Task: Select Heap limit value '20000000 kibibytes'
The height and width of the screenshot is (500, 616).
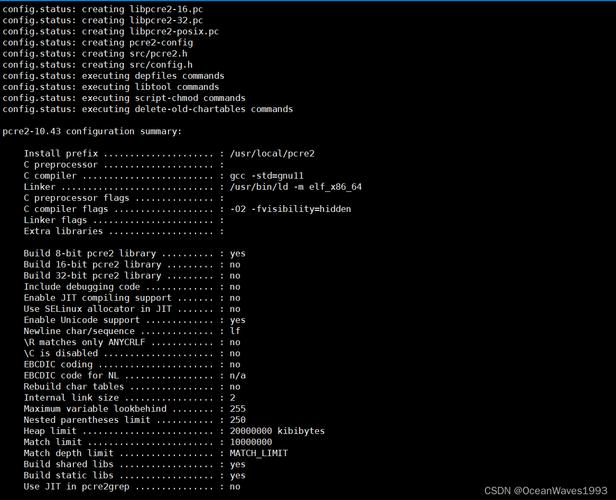Action: point(277,431)
